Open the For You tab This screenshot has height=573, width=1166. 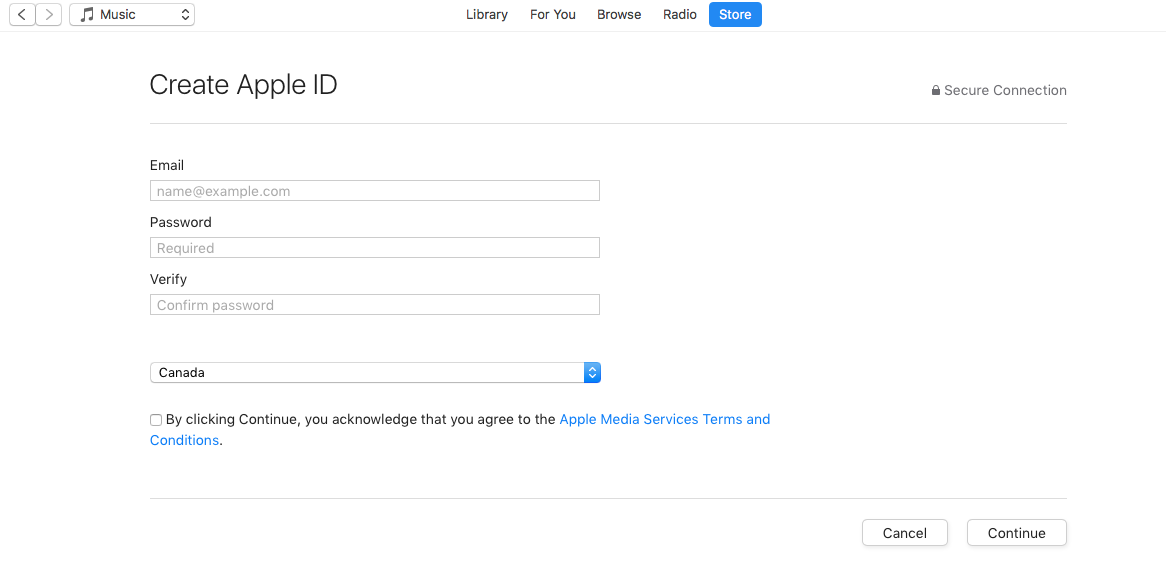[x=553, y=14]
